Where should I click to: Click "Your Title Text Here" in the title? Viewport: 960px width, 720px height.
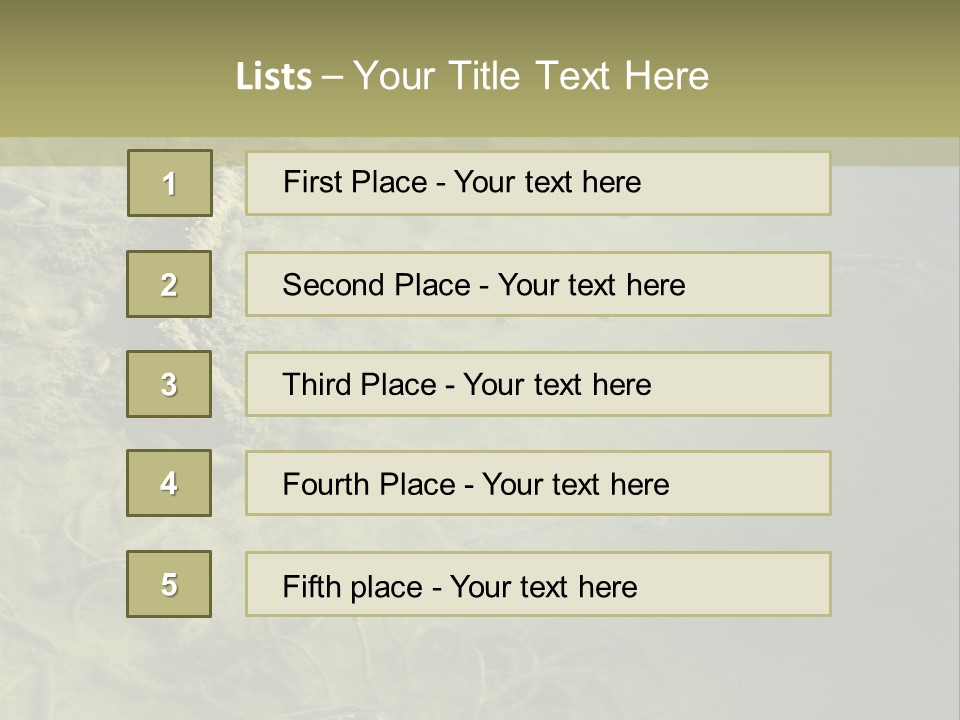[x=531, y=76]
